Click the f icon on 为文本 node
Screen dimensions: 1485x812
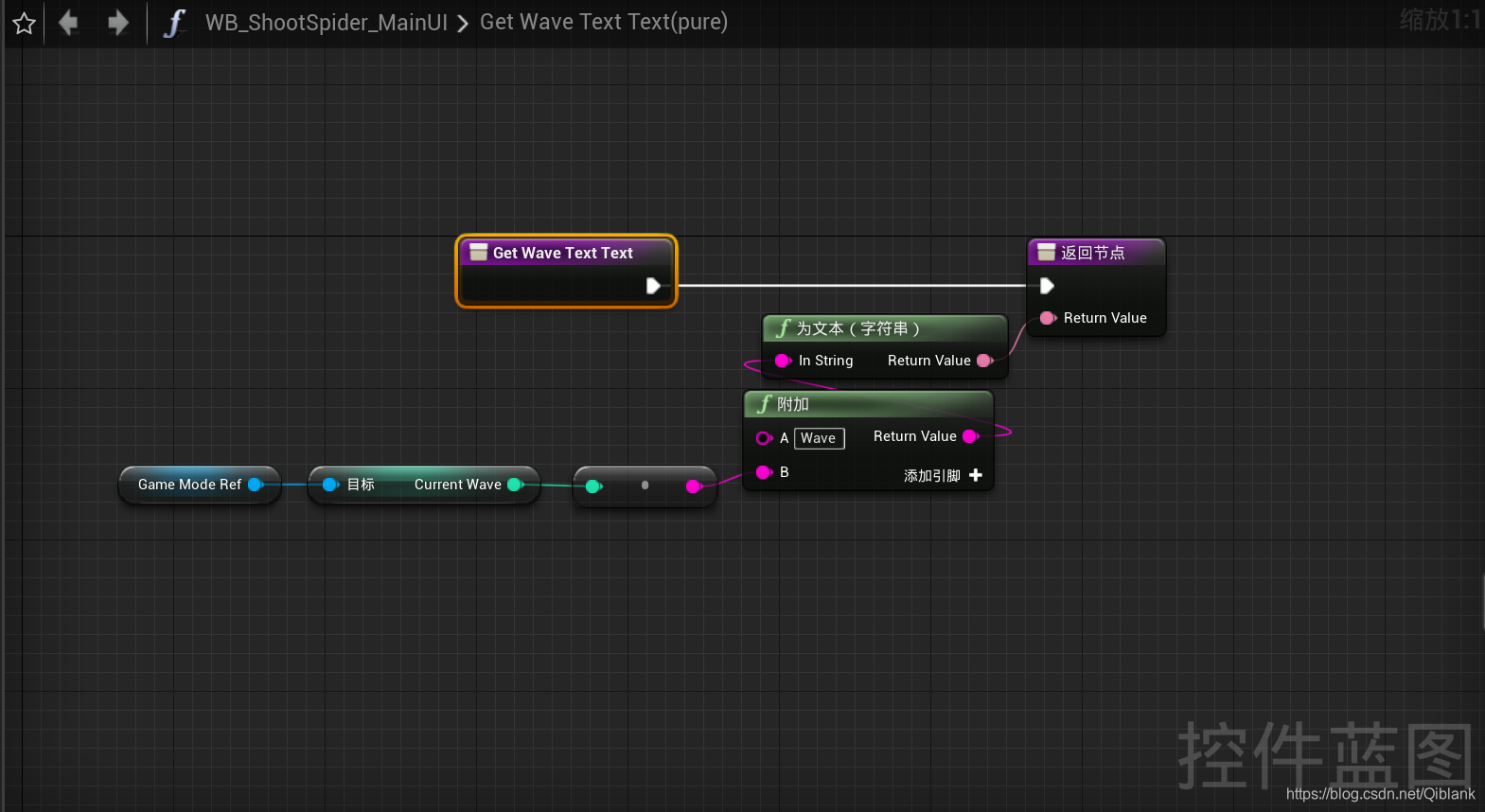click(783, 328)
